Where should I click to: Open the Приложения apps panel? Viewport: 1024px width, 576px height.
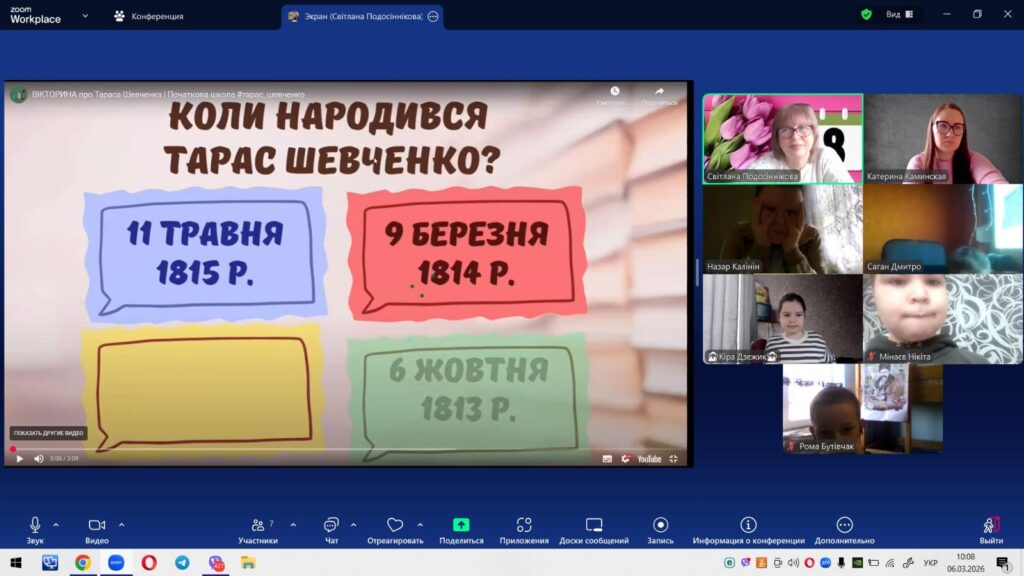click(524, 525)
